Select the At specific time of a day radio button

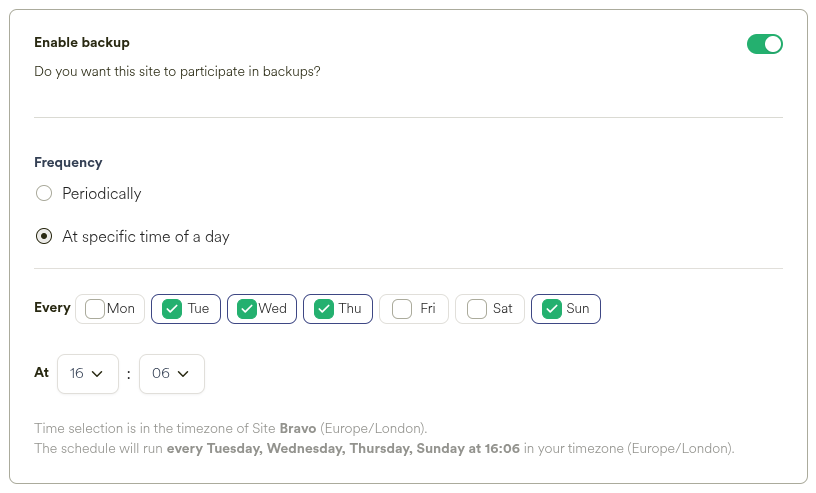[x=44, y=237]
